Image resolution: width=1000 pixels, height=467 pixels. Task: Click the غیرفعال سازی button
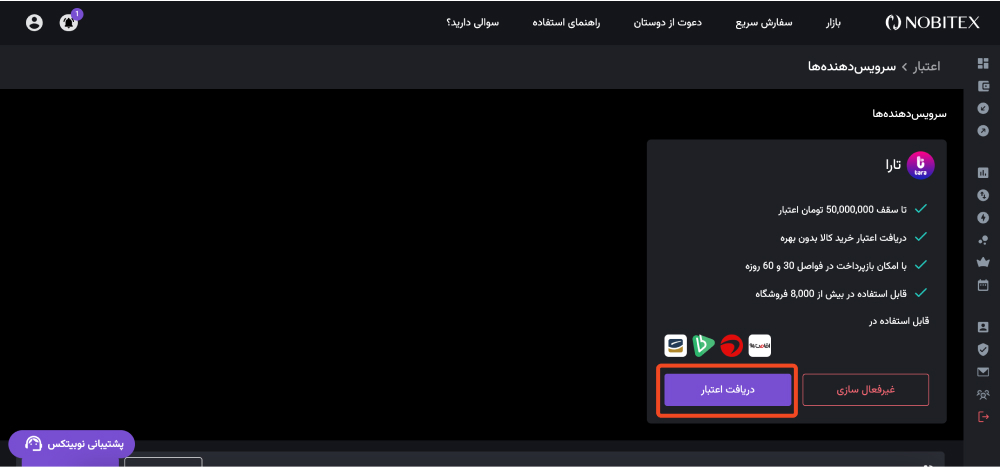(x=865, y=390)
